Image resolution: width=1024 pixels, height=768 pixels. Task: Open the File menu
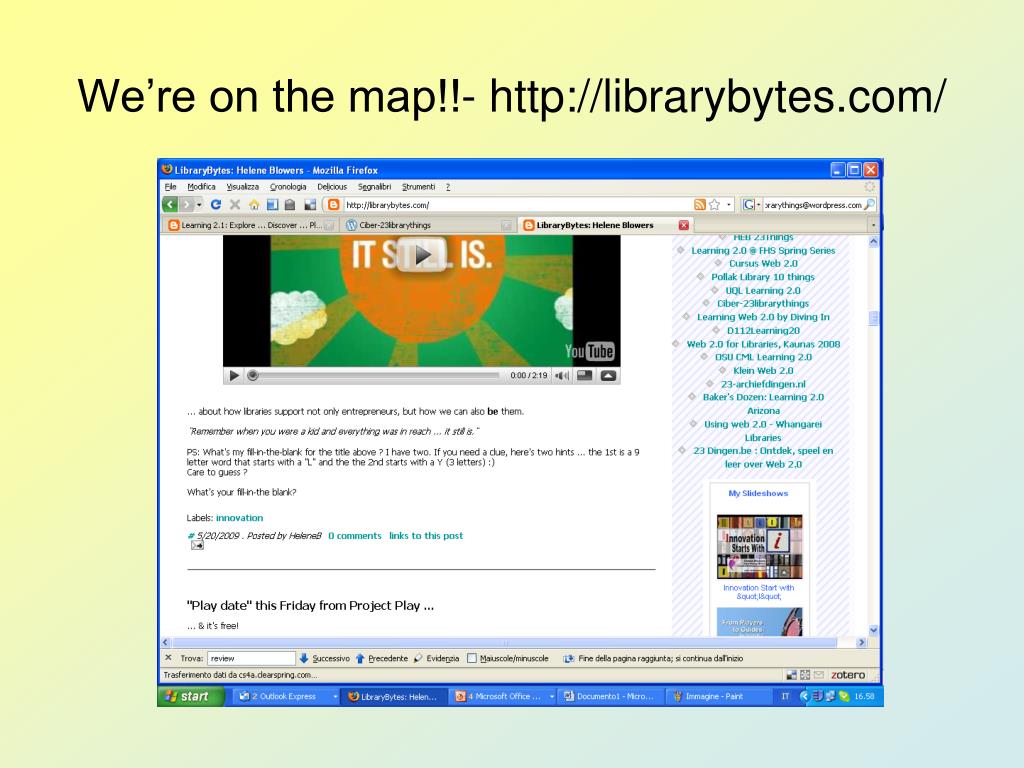(x=170, y=187)
